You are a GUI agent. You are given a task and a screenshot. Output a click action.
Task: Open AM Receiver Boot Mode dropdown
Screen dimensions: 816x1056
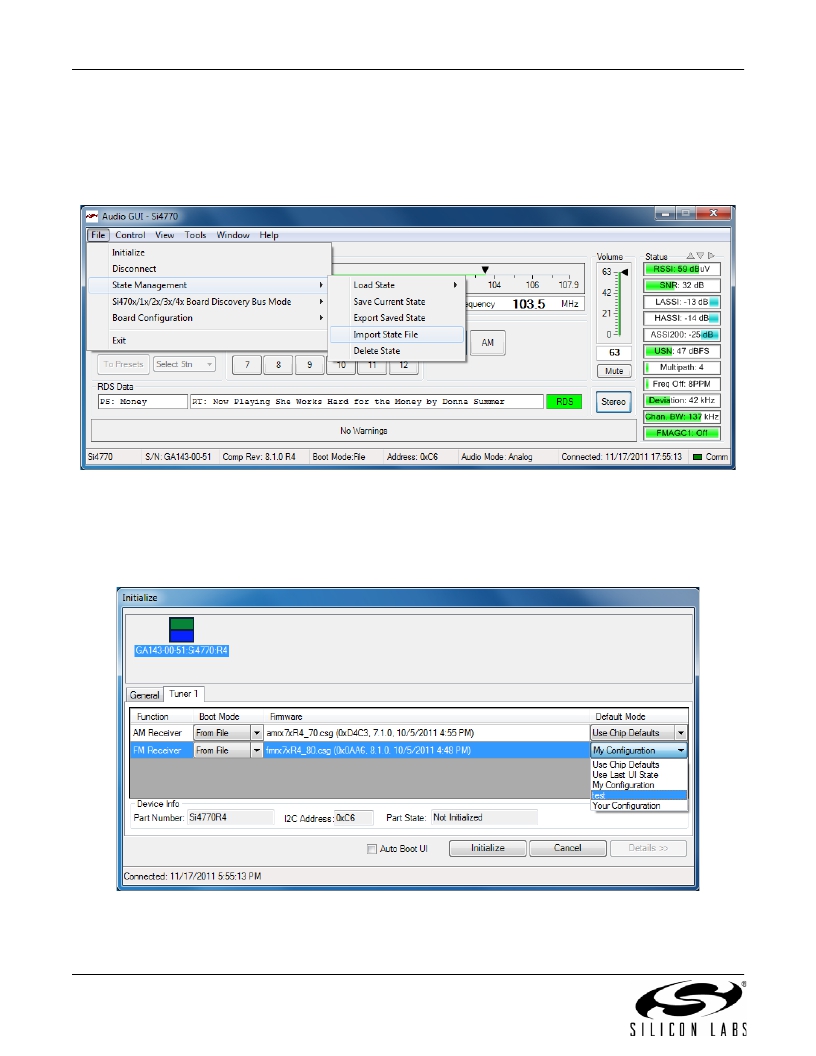(257, 733)
